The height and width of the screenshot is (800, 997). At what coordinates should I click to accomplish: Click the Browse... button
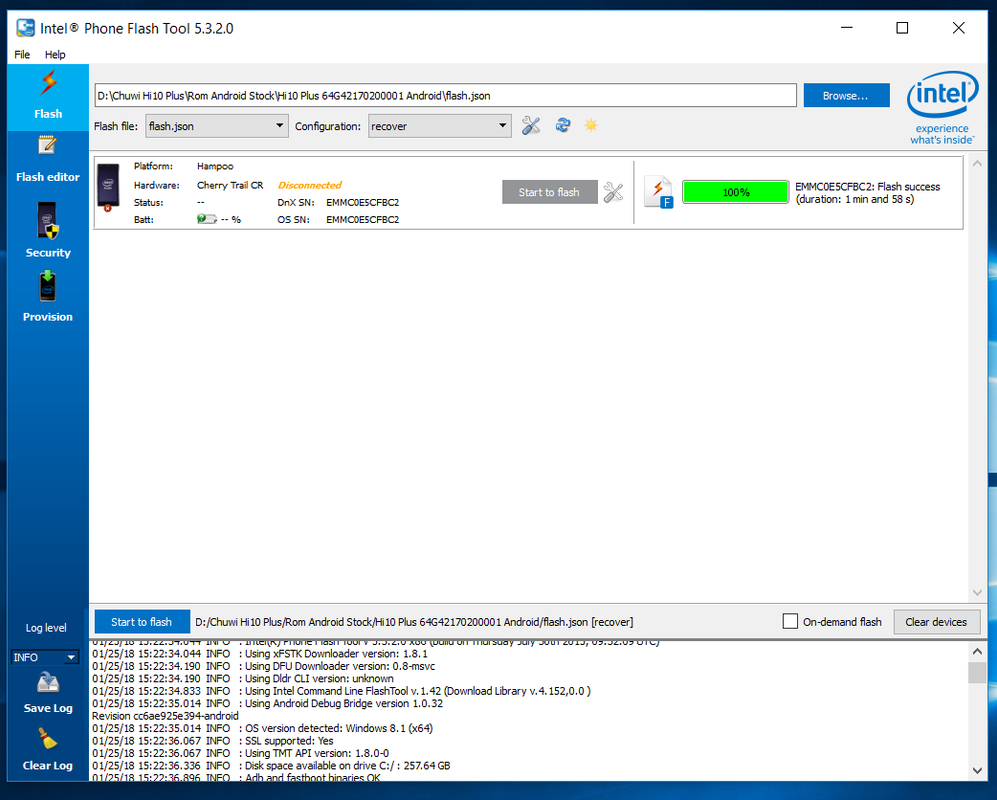846,95
